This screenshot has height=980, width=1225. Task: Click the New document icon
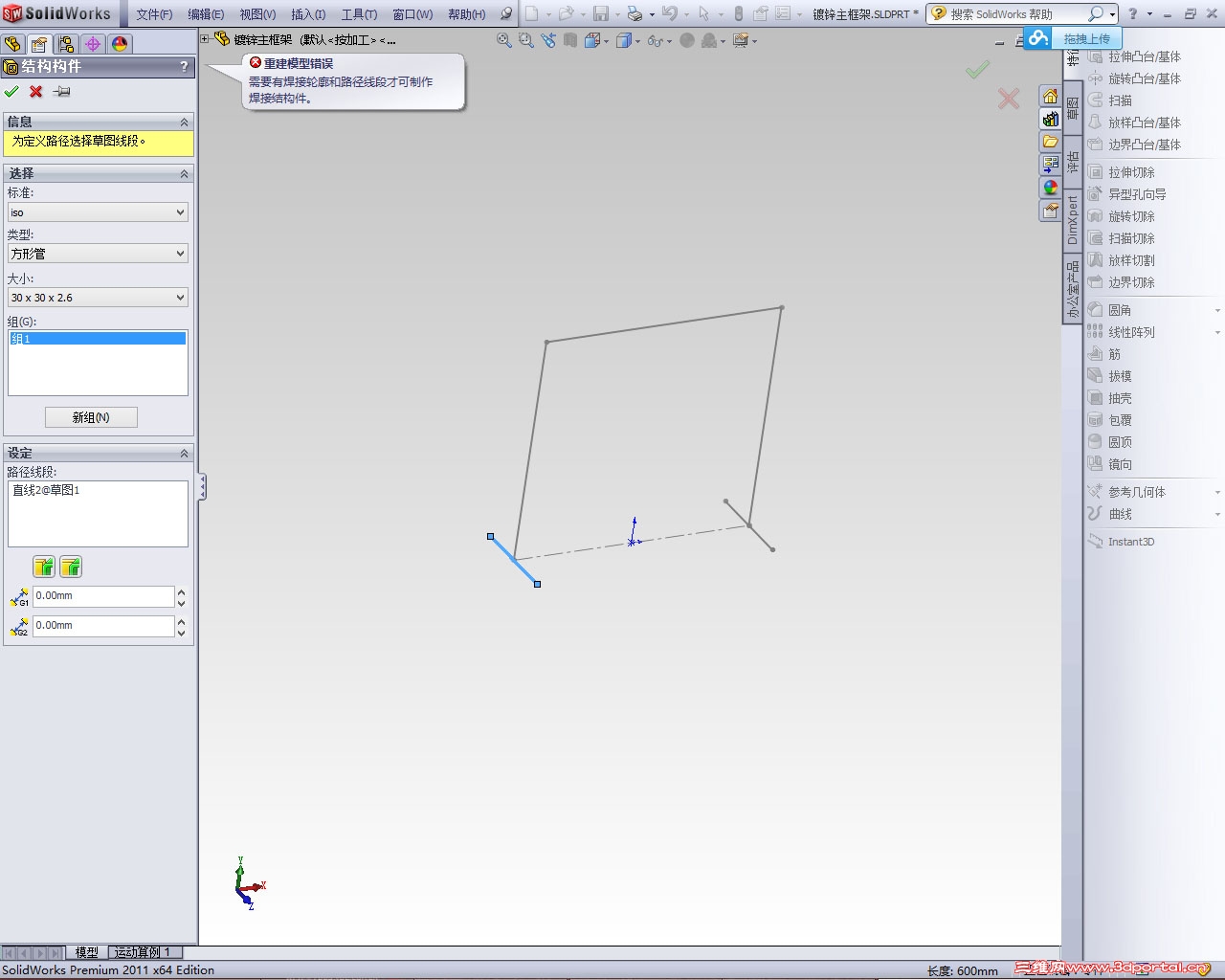[x=532, y=13]
